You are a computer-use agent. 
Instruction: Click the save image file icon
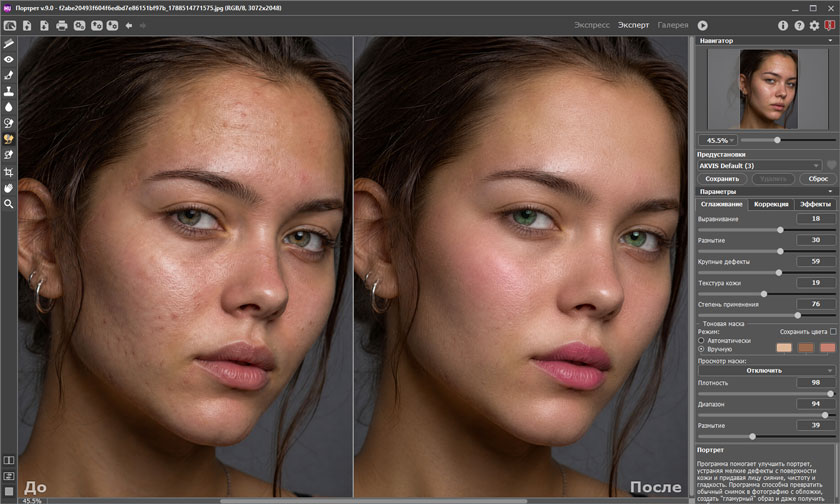point(44,26)
